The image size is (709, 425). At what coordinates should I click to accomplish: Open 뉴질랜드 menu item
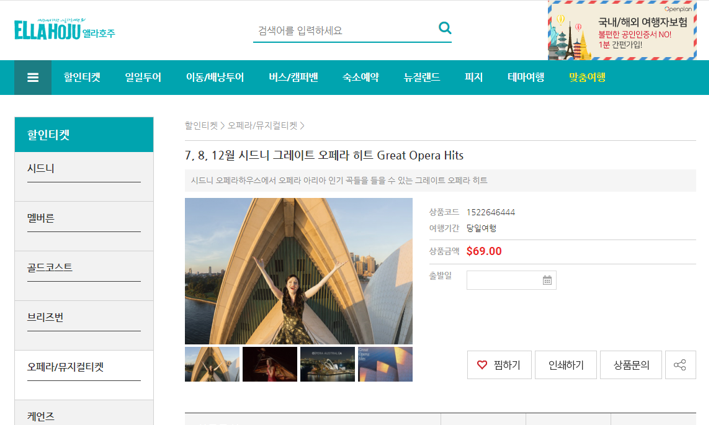(x=421, y=77)
